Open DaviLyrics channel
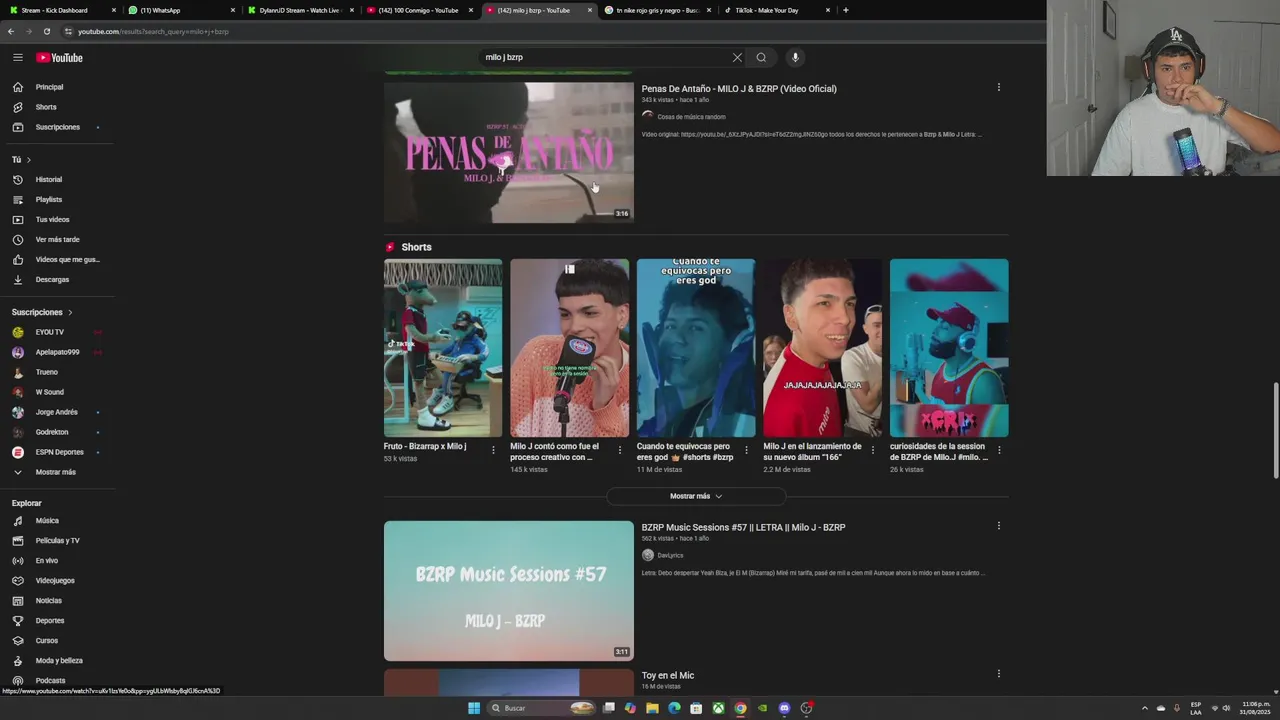The width and height of the screenshot is (1280, 720). [x=670, y=555]
